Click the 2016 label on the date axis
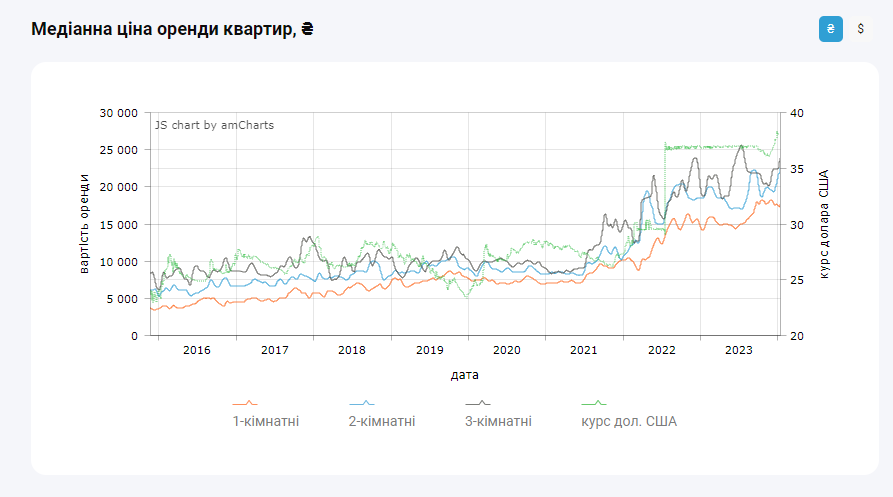Image resolution: width=893 pixels, height=497 pixels. pyautogui.click(x=197, y=350)
